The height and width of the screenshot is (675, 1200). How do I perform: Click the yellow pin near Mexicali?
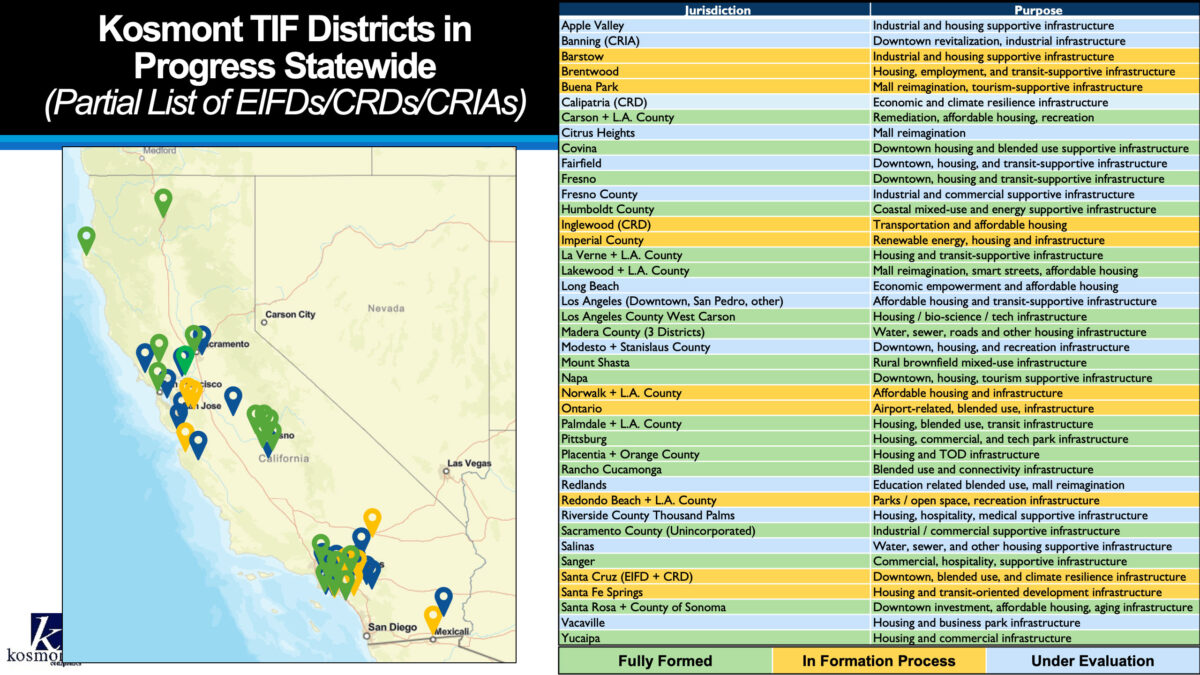[431, 614]
